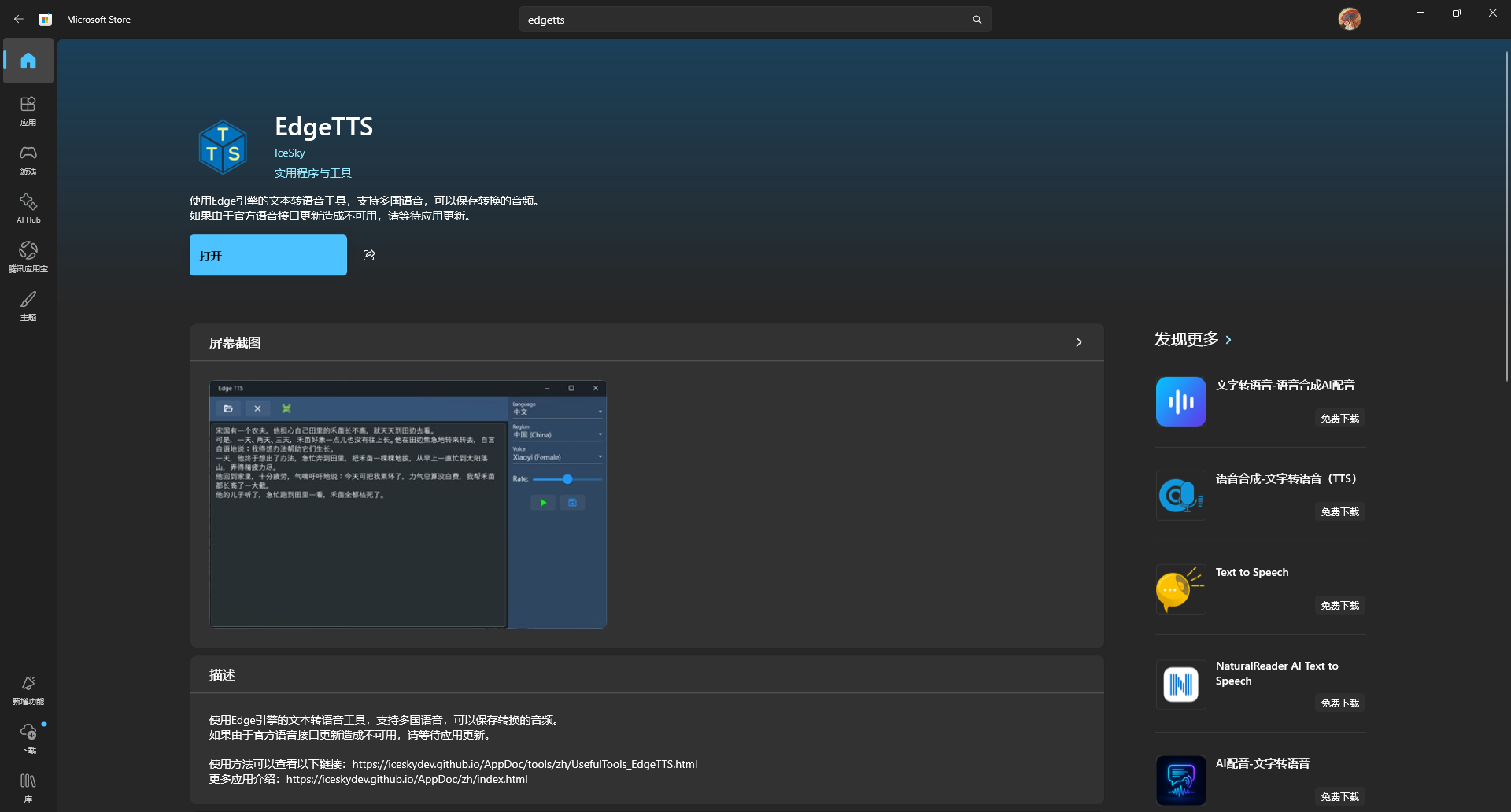Image resolution: width=1511 pixels, height=812 pixels.
Task: Open What's New in the sidebar
Action: 28,689
